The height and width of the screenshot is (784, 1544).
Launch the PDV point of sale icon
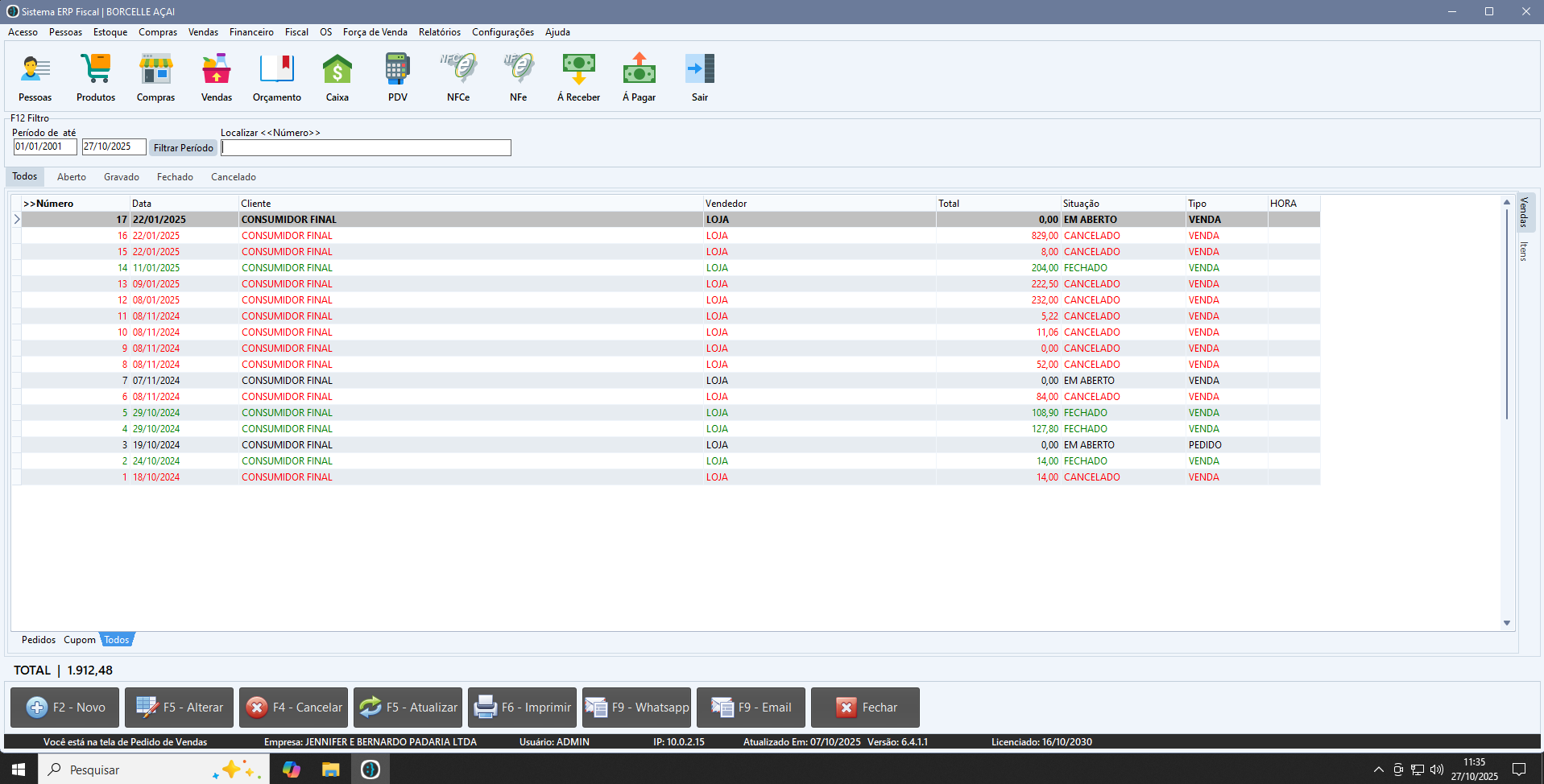tap(397, 77)
